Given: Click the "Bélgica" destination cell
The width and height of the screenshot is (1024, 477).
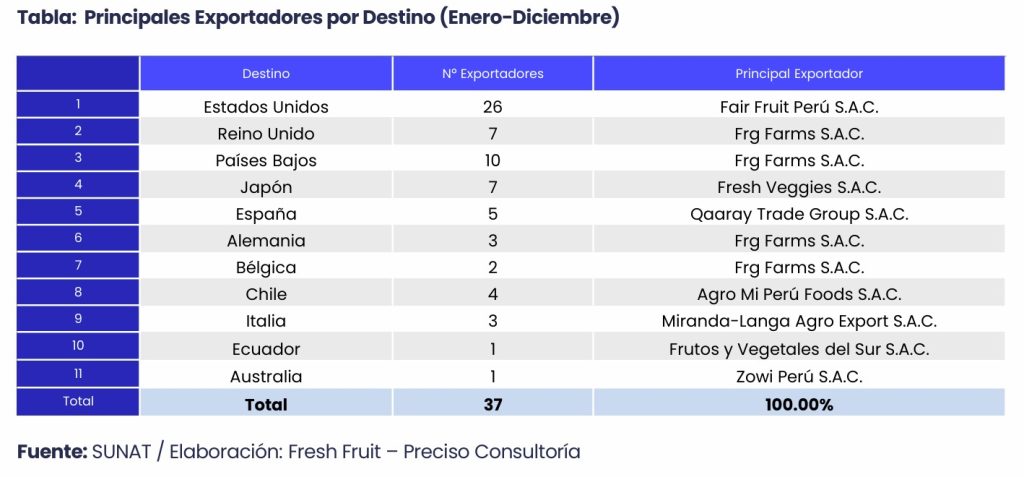Looking at the screenshot, I should 266,268.
